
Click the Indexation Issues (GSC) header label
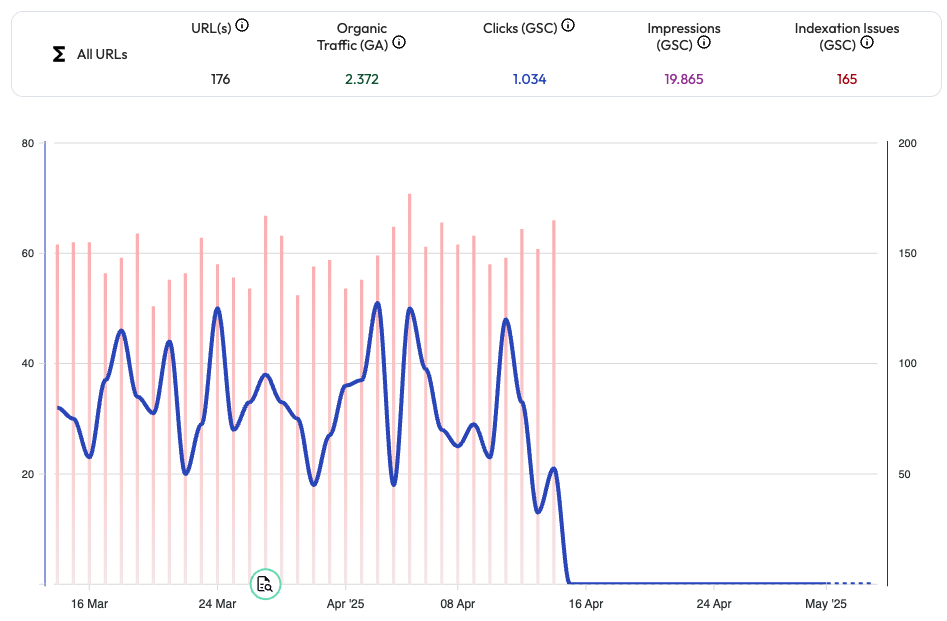pos(846,36)
